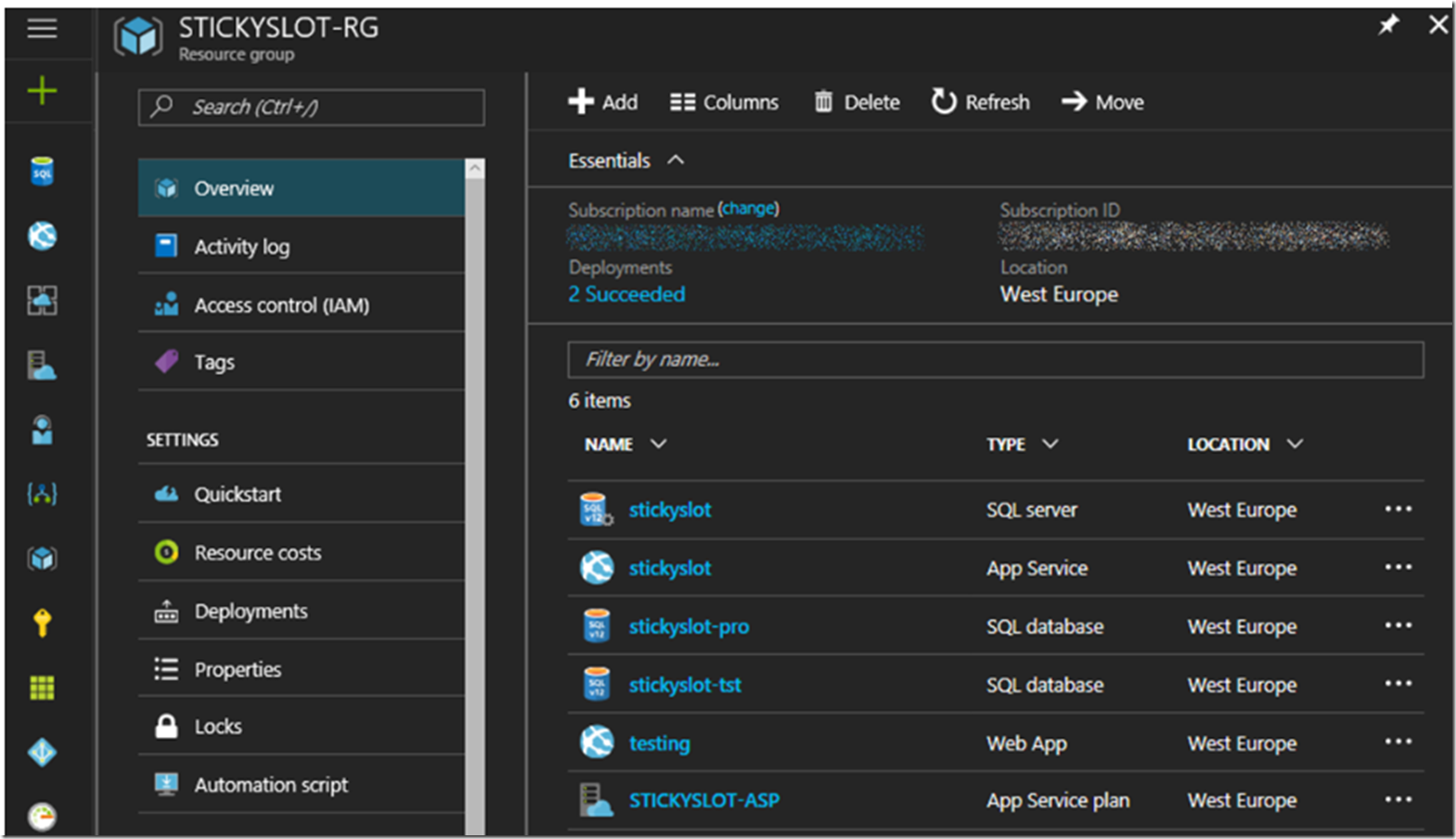Viewport: 1456px width, 839px height.
Task: Open more options for stickyslot-tst
Action: coord(1398,684)
